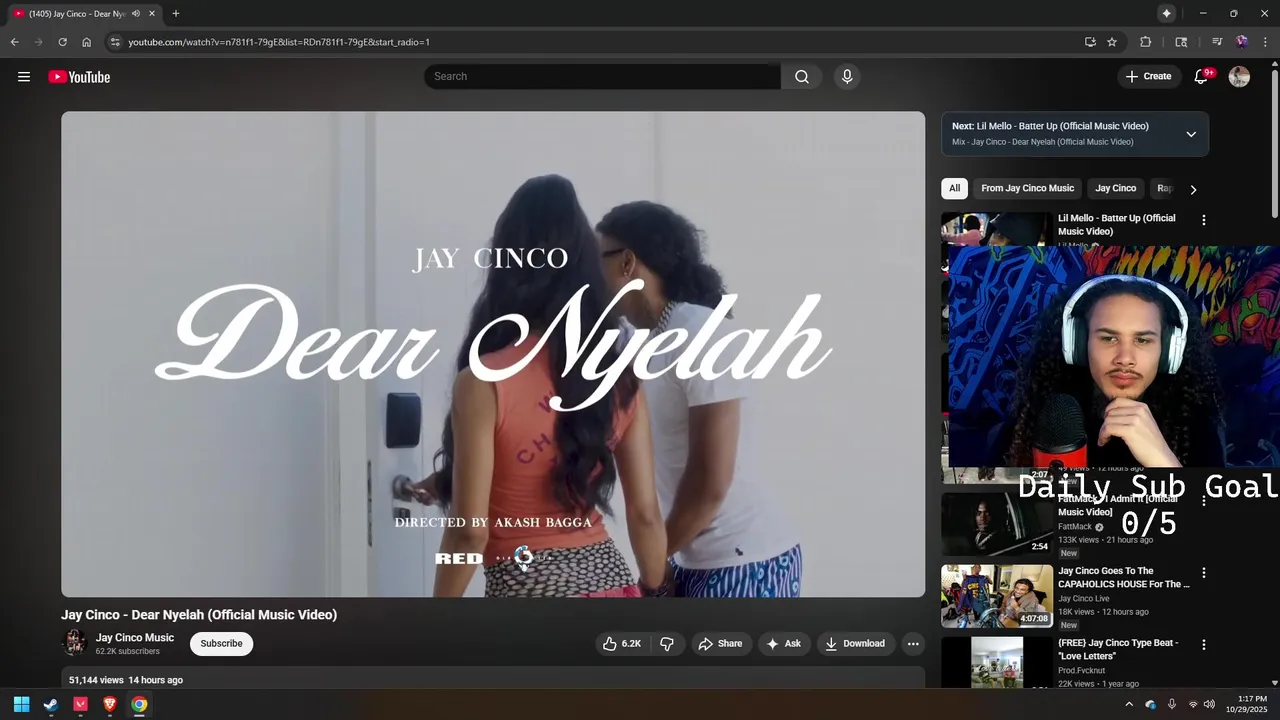
Task: Open Gemini sparkle button in title bar
Action: 1166,13
